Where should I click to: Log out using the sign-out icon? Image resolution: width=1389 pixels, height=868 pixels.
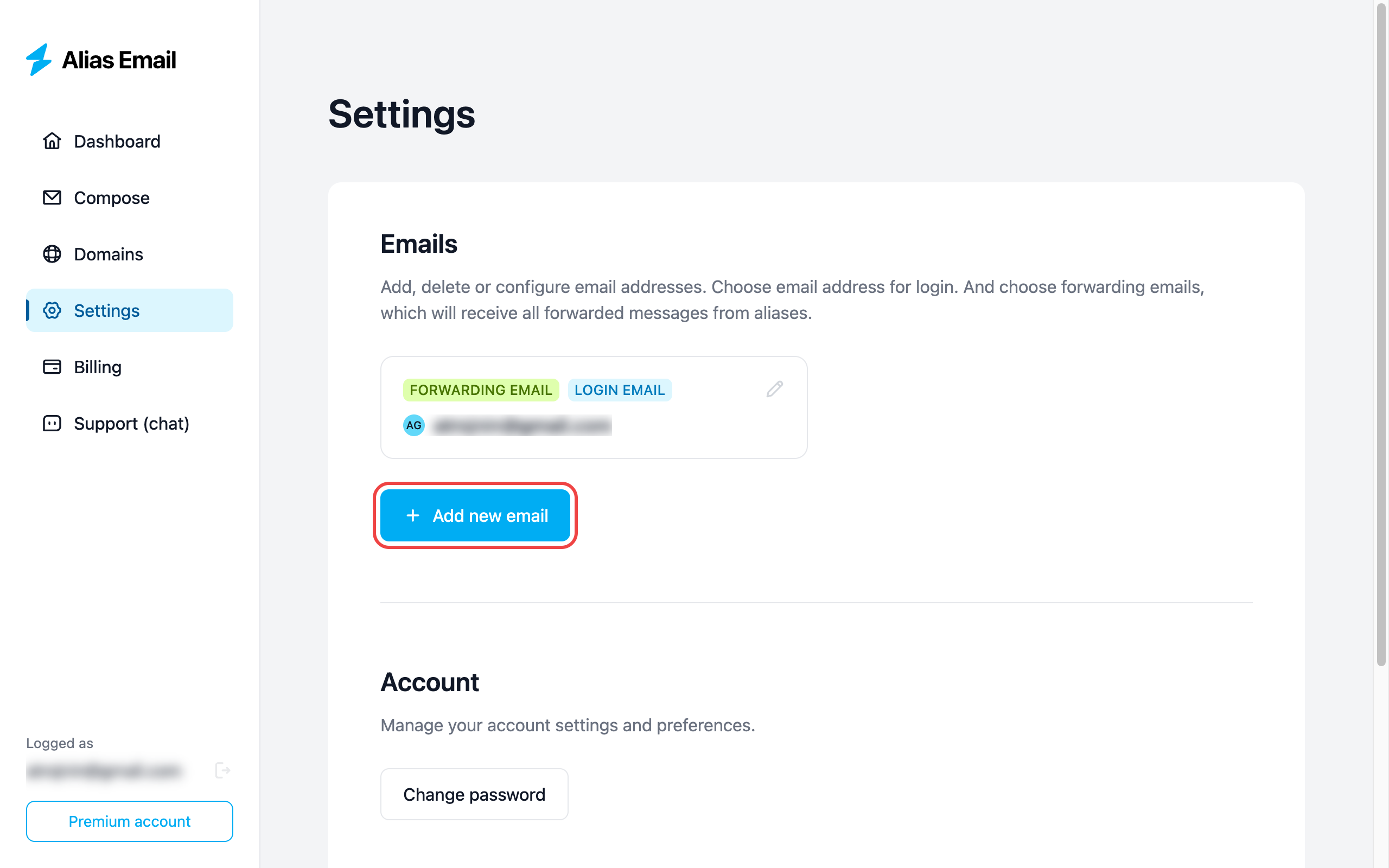point(222,770)
